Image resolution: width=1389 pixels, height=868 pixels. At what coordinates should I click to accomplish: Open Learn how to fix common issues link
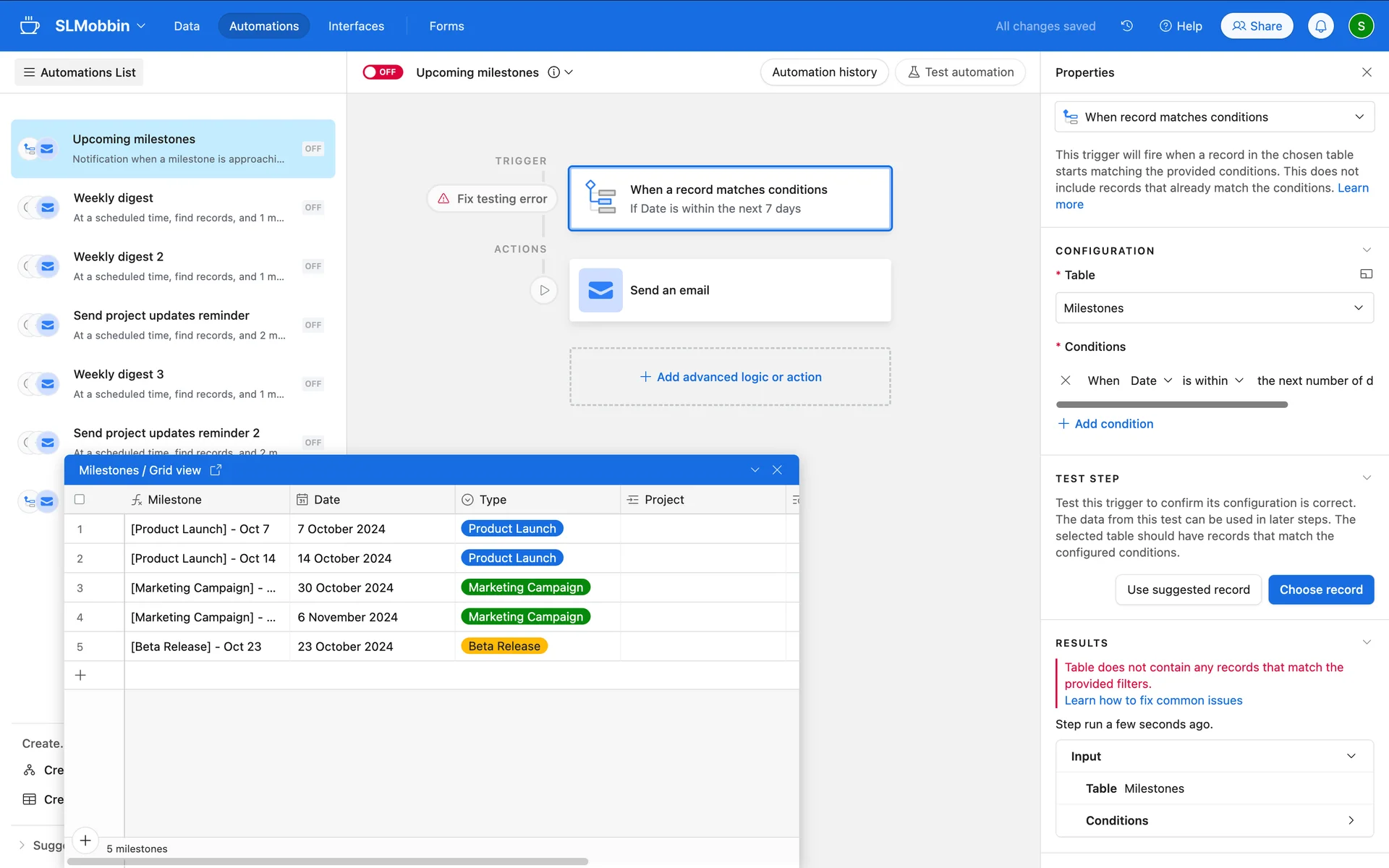click(1153, 700)
